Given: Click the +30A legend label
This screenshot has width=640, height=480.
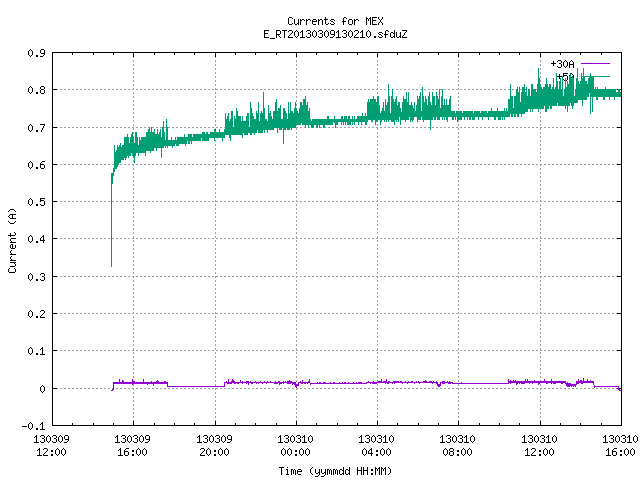Looking at the screenshot, I should tap(562, 64).
